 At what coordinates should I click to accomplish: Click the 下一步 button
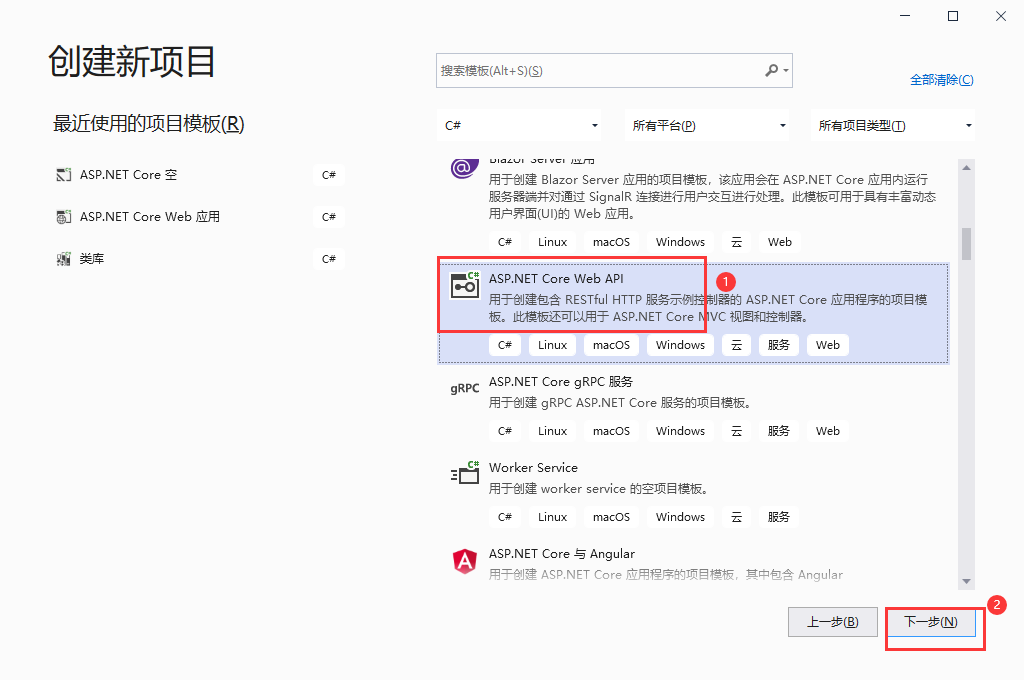933,621
